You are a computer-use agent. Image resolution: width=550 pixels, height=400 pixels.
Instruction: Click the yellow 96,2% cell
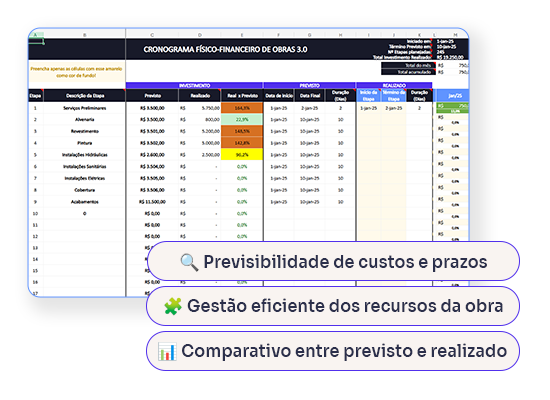pos(242,155)
